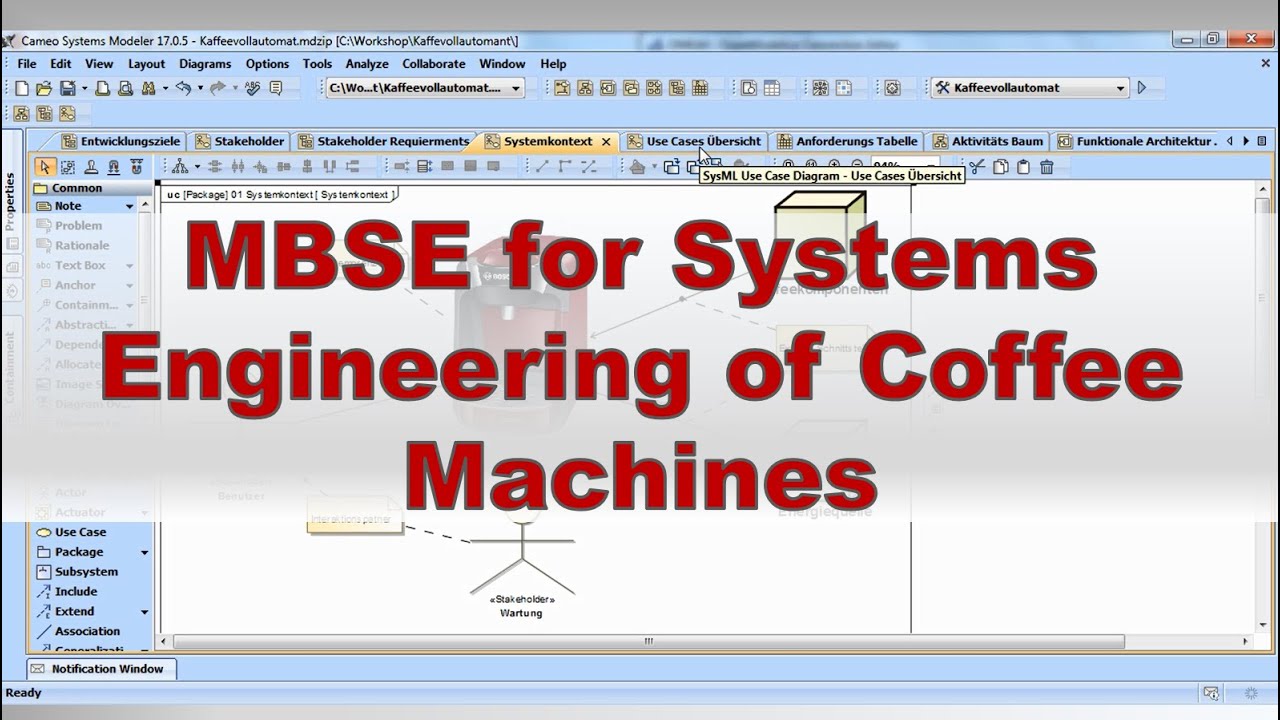Expand the Save button dropdown arrow
This screenshot has height=720, width=1280.
click(85, 88)
